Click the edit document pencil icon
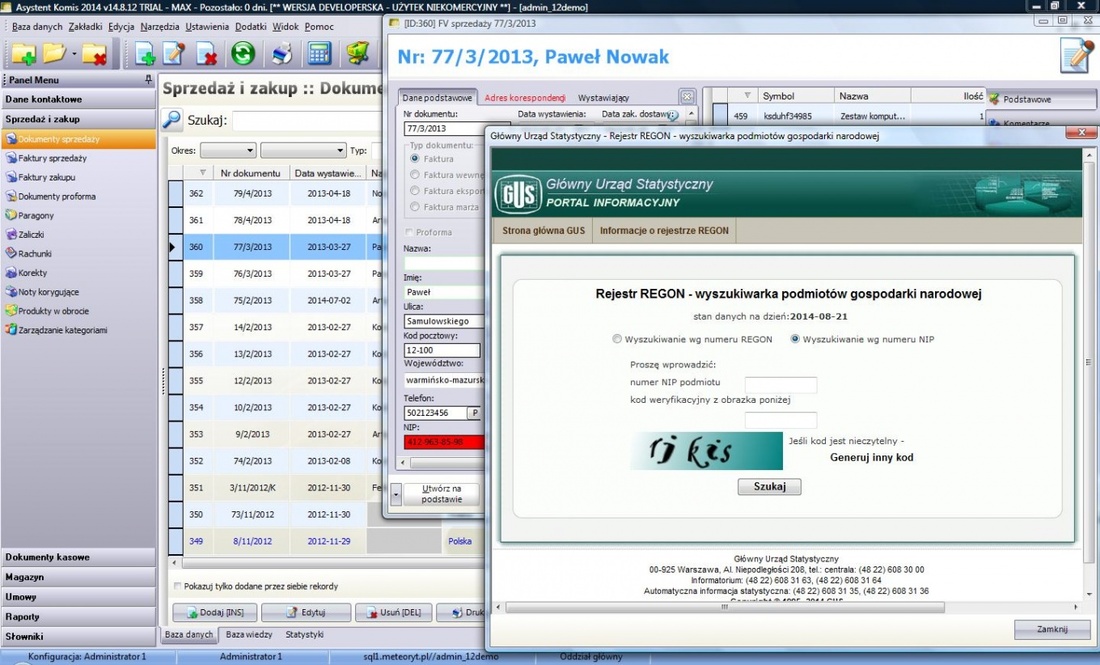The height and width of the screenshot is (665, 1100). pos(174,54)
